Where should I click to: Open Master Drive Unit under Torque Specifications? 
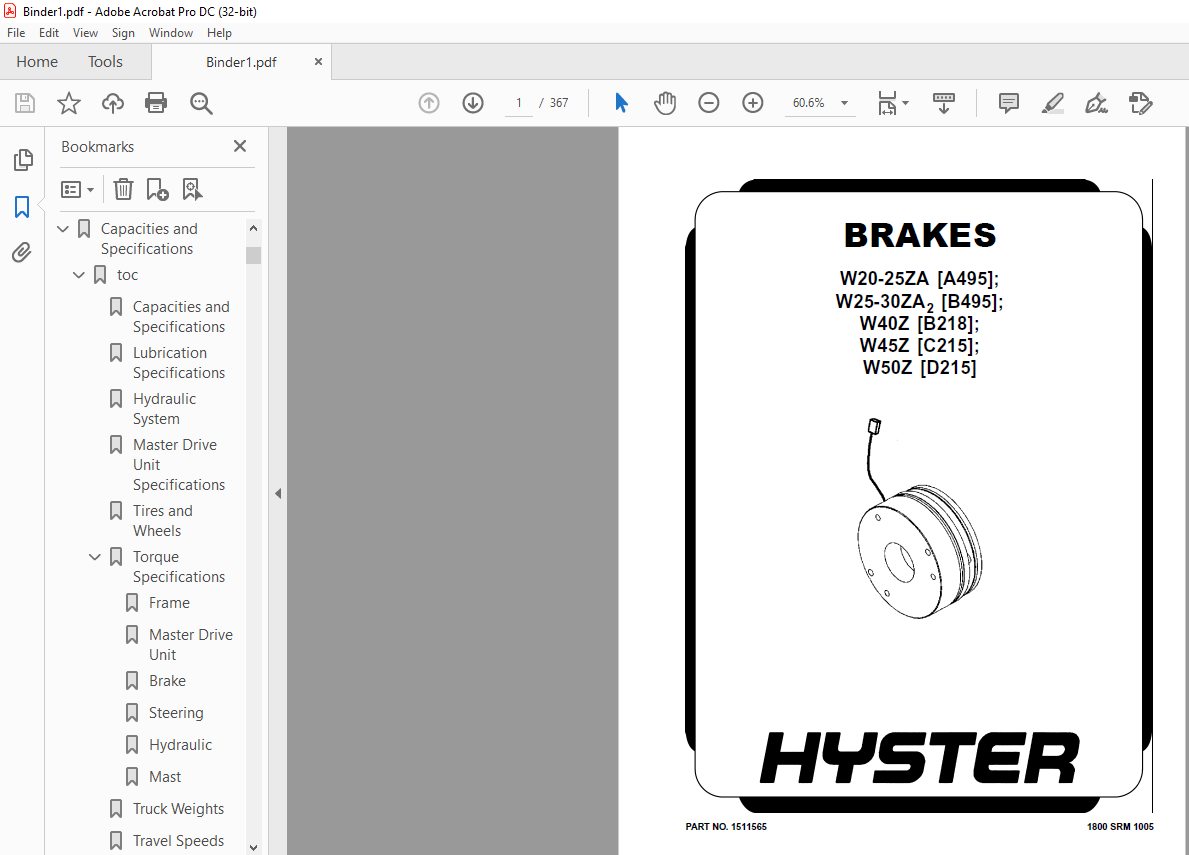190,644
